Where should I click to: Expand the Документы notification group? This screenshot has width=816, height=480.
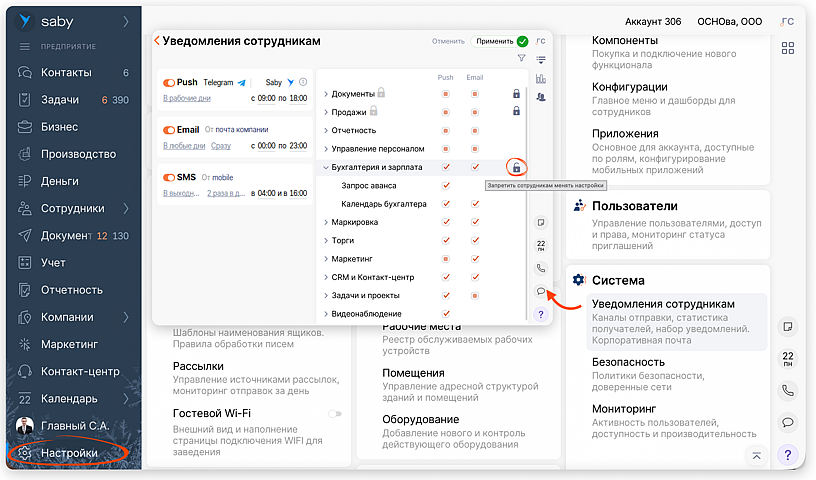point(326,94)
